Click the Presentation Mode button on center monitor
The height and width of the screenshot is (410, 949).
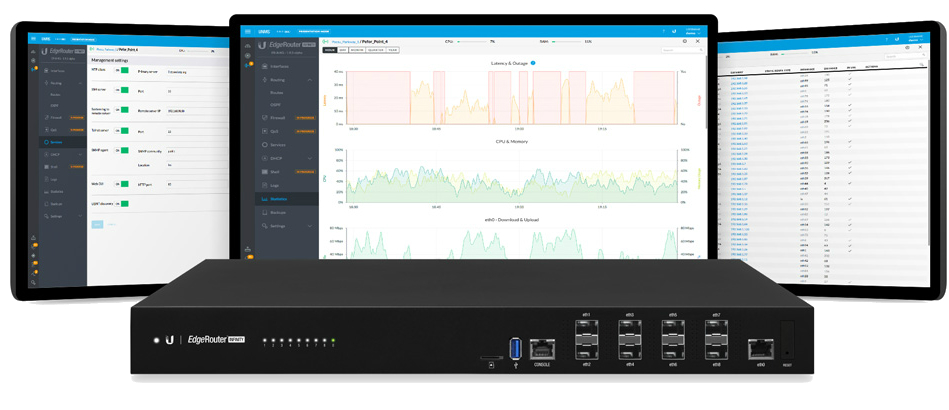314,31
